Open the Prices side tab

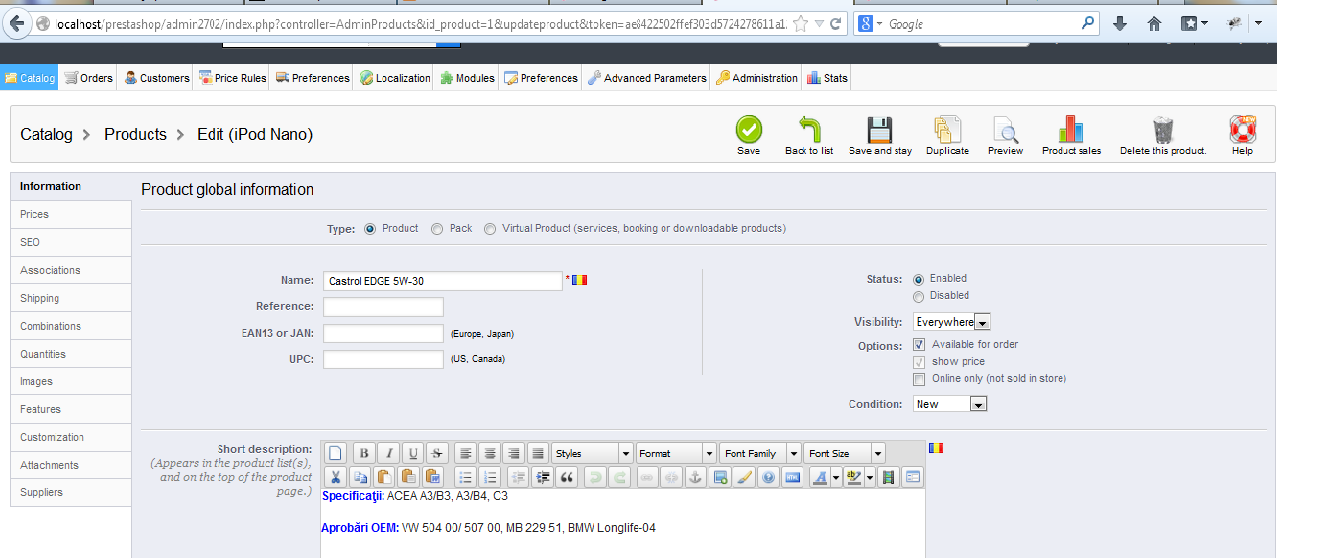point(71,214)
